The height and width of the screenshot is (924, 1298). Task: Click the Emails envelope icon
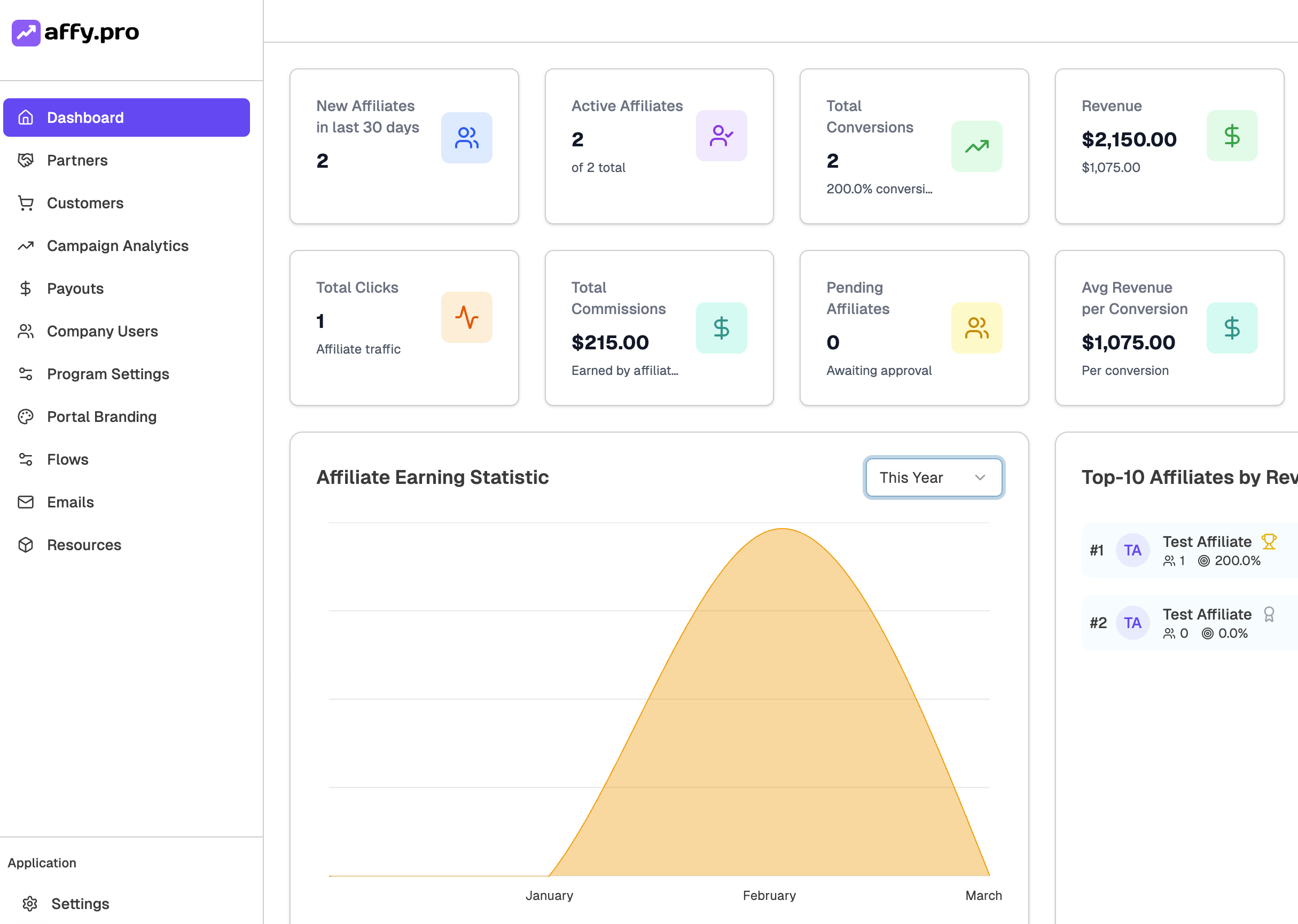coord(26,502)
